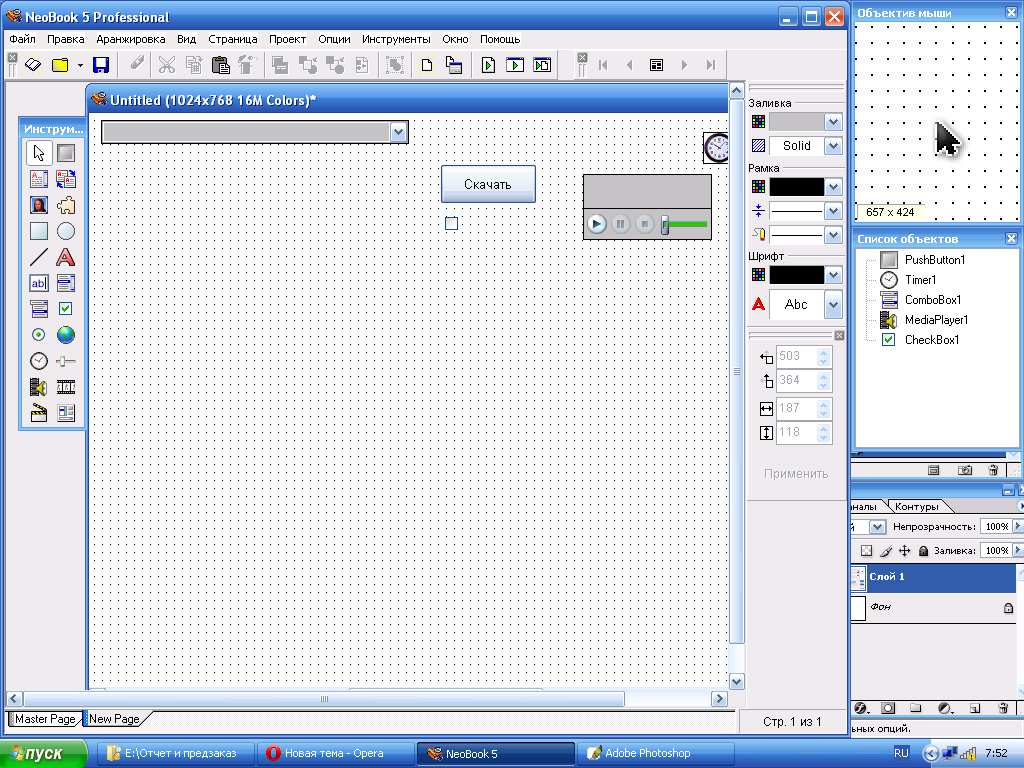Select the Pointer tool in the Tools palette
Viewport: 1024px width, 768px height.
tap(39, 153)
